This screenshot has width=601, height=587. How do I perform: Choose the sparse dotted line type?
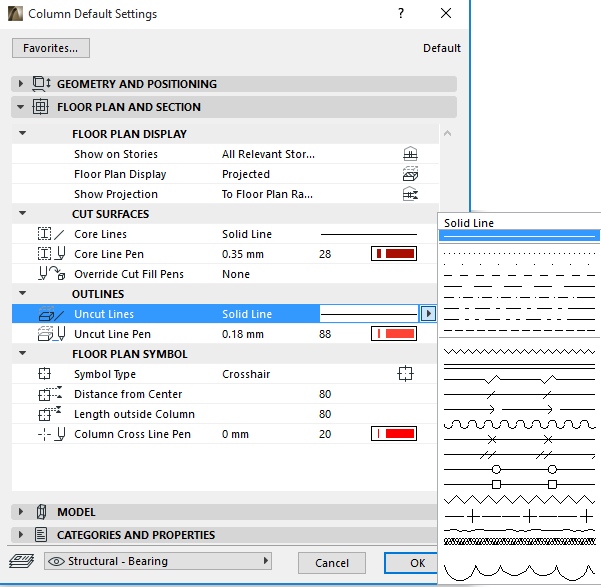(519, 264)
